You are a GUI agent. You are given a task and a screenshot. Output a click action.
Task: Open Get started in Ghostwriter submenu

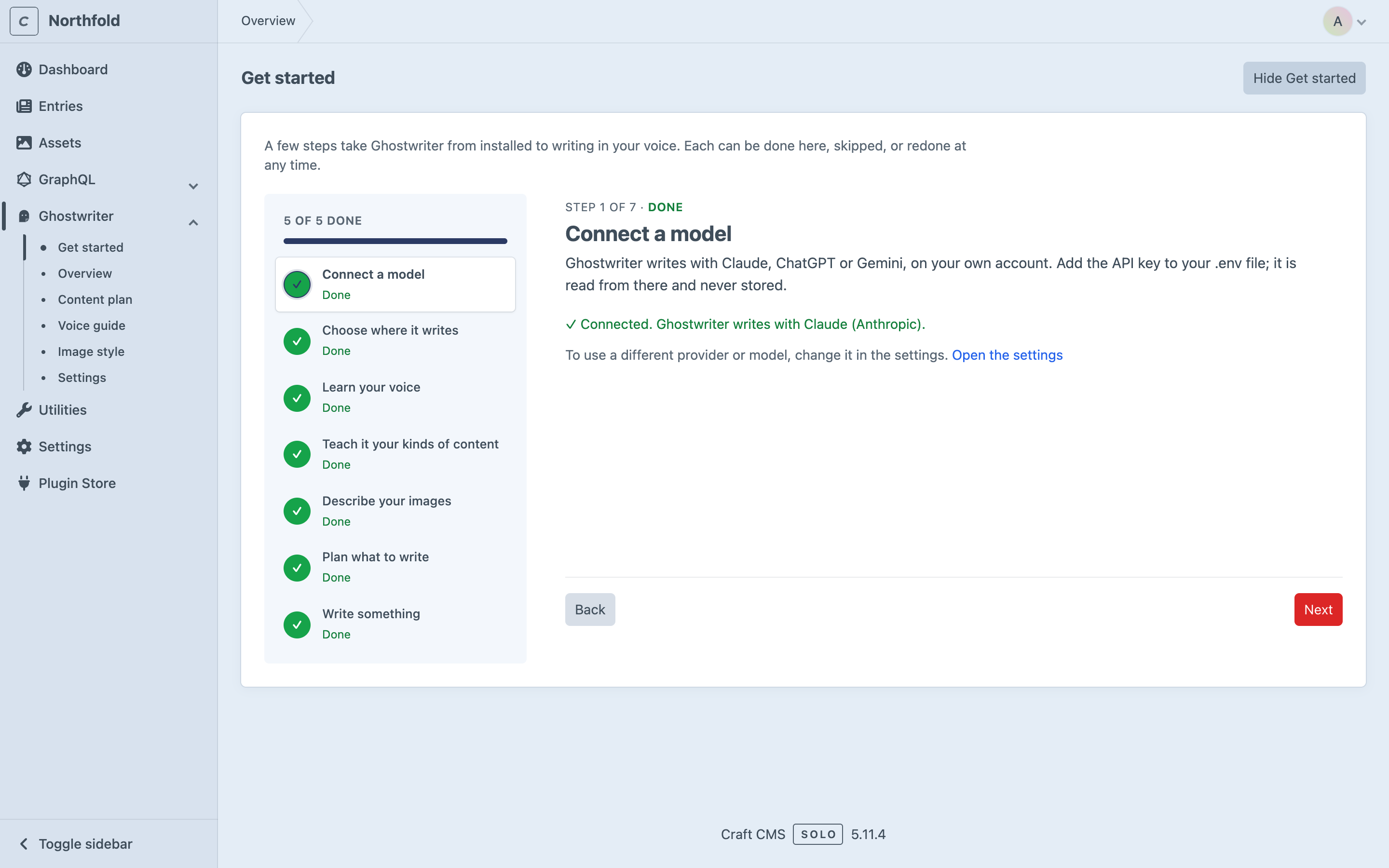pyautogui.click(x=91, y=247)
